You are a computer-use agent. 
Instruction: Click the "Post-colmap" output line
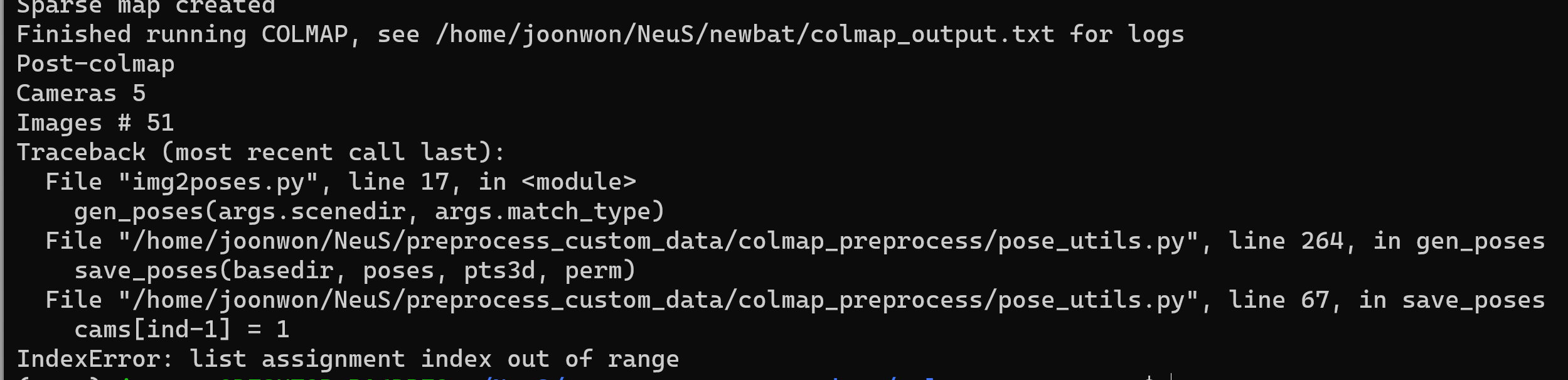(95, 64)
